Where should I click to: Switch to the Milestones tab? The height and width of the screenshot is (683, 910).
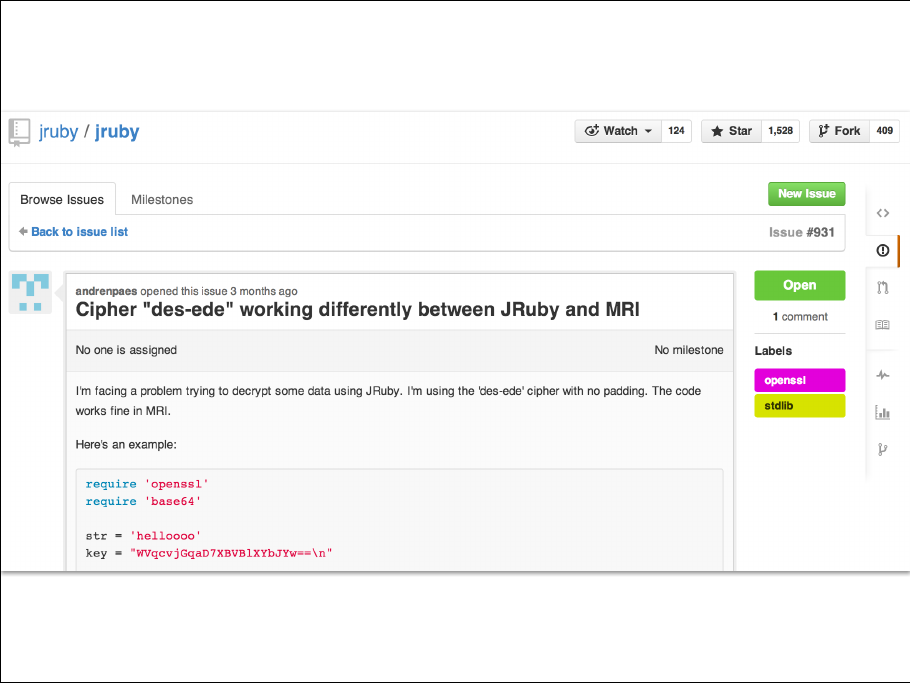point(162,200)
